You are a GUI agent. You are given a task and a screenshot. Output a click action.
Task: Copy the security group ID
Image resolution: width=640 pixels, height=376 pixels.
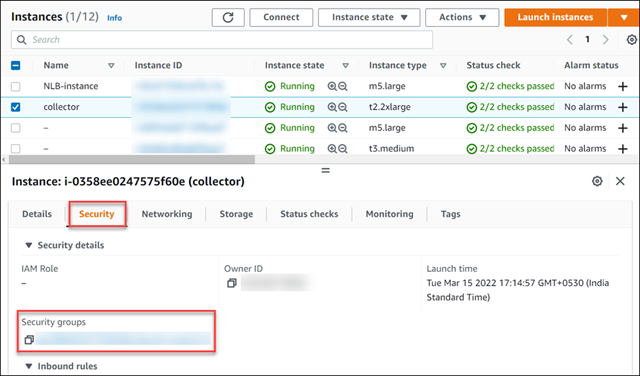click(x=29, y=340)
